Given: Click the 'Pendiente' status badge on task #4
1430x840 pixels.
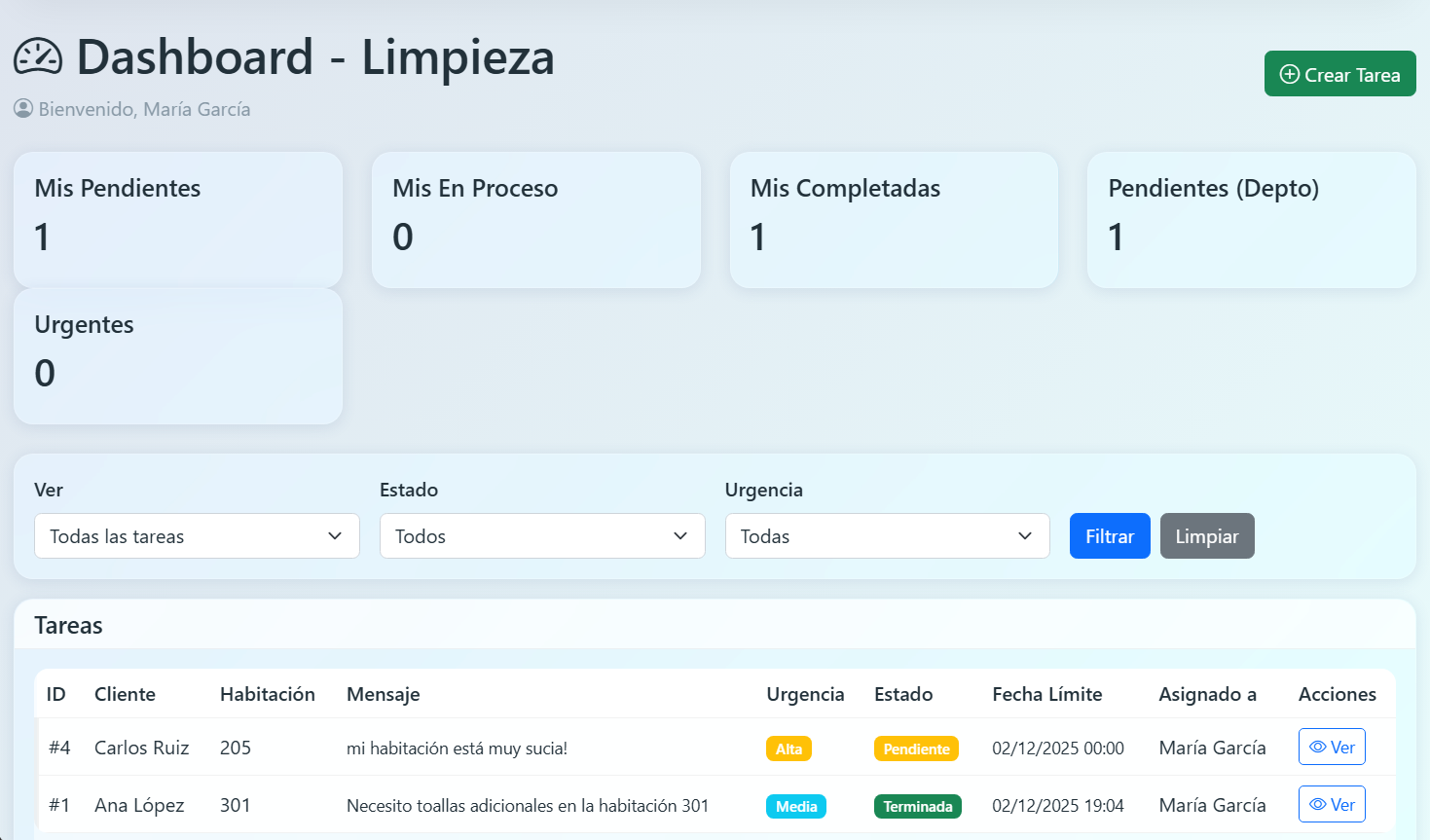Looking at the screenshot, I should 916,749.
